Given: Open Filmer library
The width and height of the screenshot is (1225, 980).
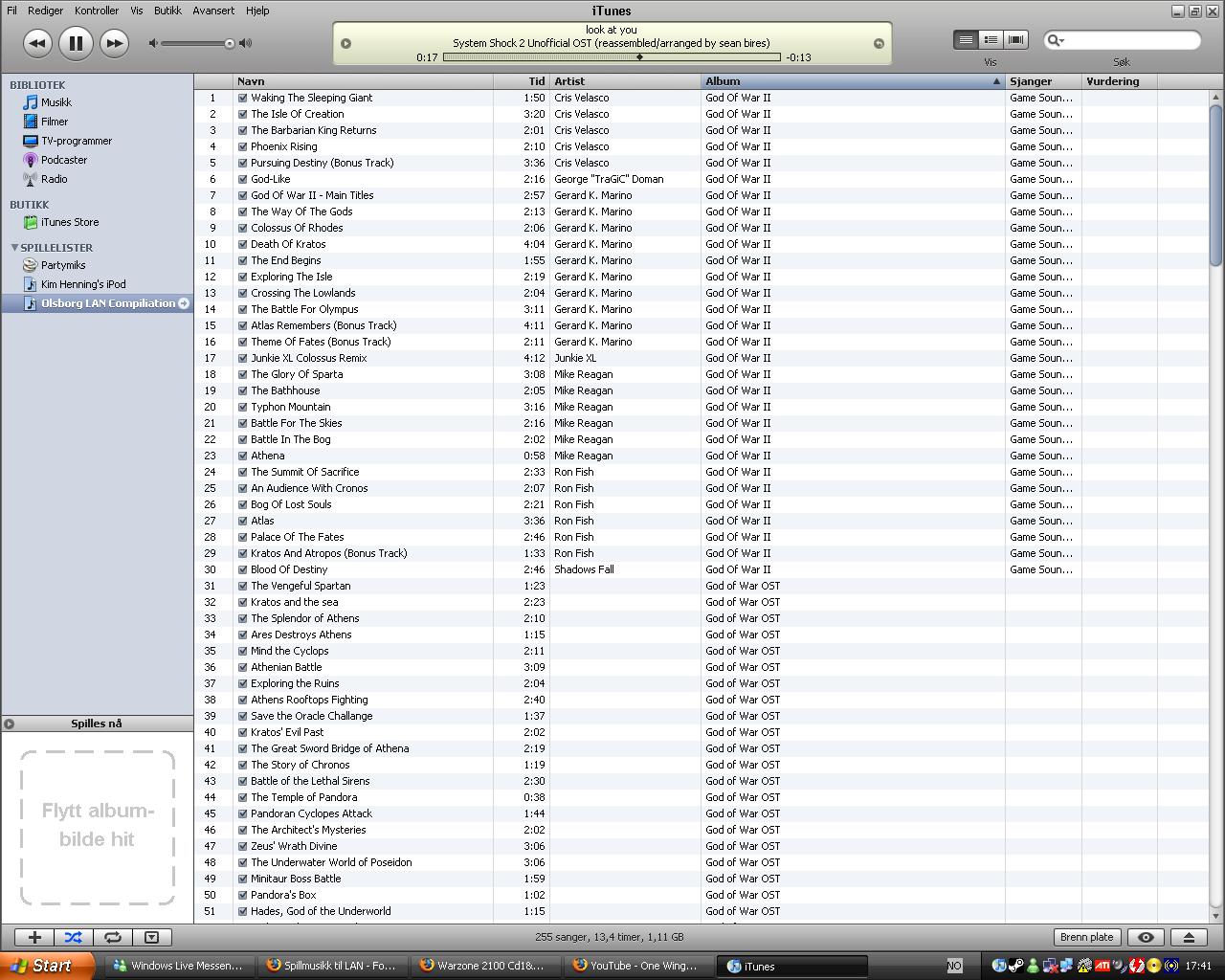Looking at the screenshot, I should pos(54,122).
